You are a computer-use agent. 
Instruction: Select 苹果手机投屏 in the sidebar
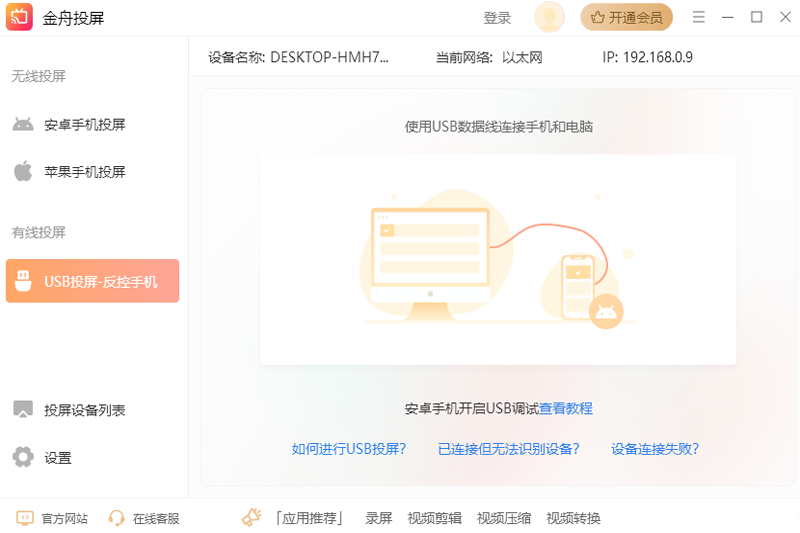pos(85,172)
